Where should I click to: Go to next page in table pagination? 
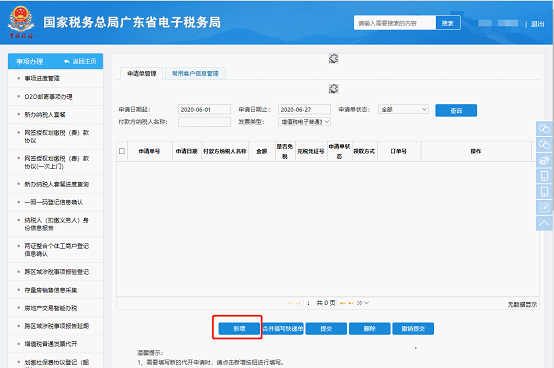pyautogui.click(x=342, y=303)
